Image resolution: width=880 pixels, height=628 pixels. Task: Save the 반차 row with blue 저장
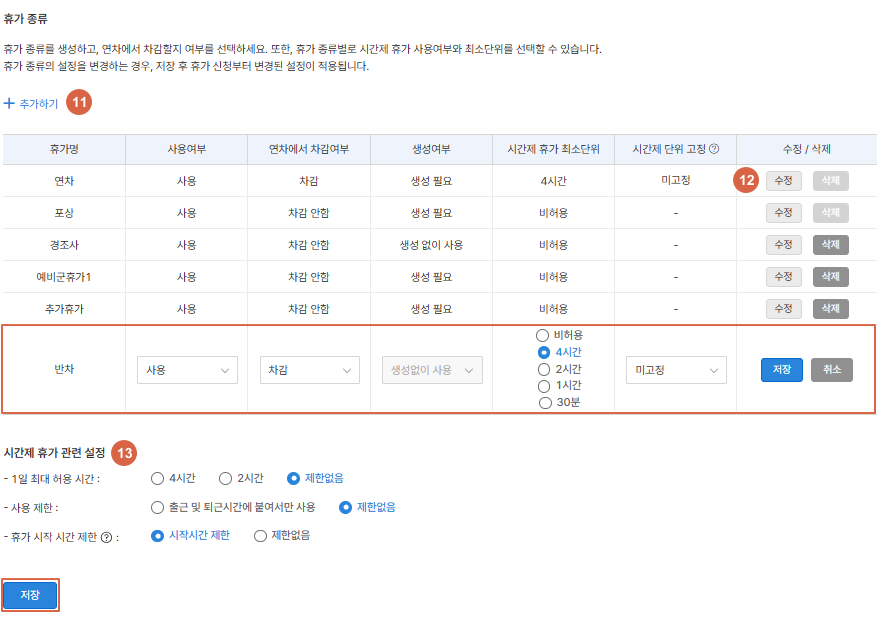click(x=782, y=370)
